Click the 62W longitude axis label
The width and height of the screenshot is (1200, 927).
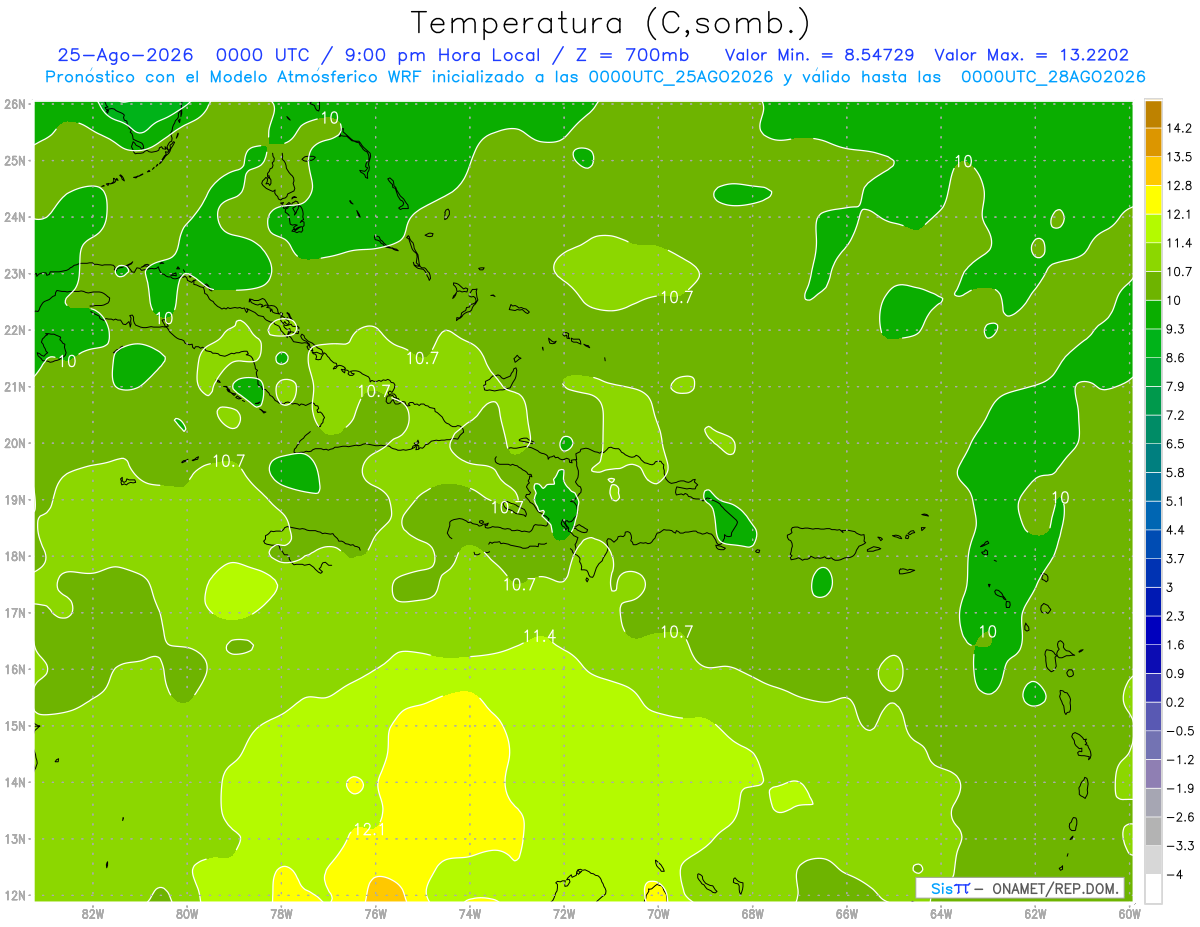1035,913
